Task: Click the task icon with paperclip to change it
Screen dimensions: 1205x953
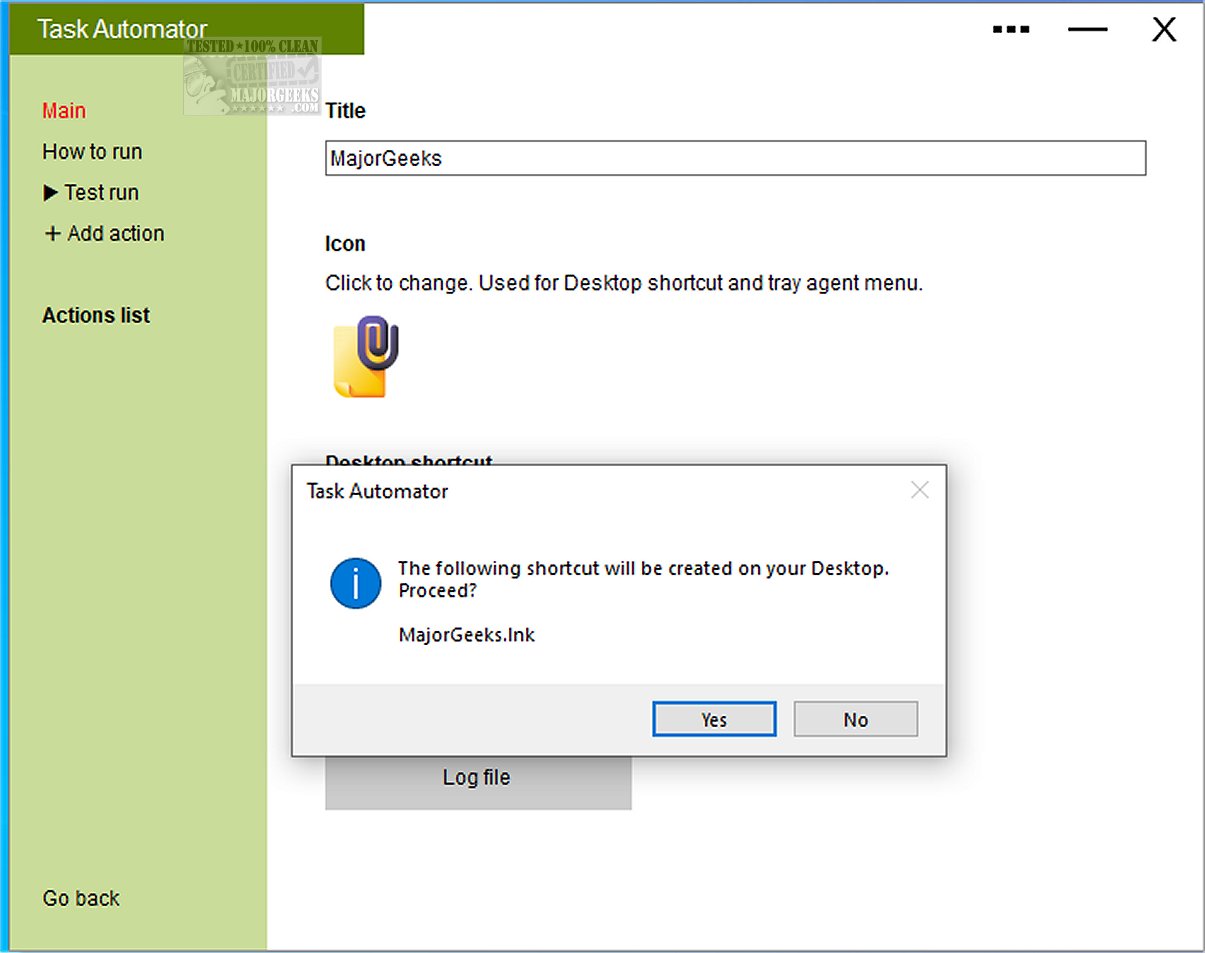Action: (365, 356)
